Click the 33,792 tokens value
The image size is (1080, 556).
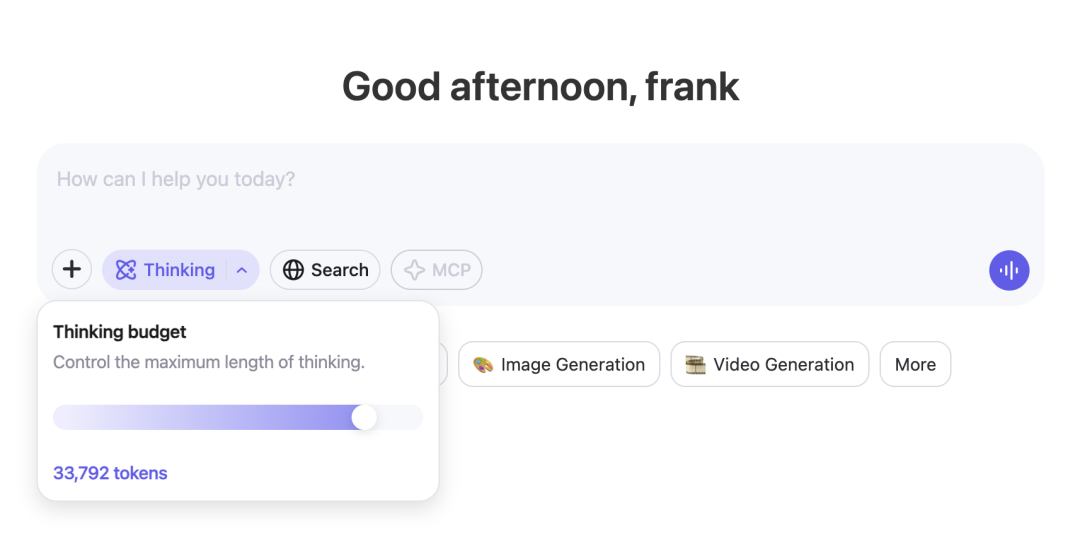(110, 473)
